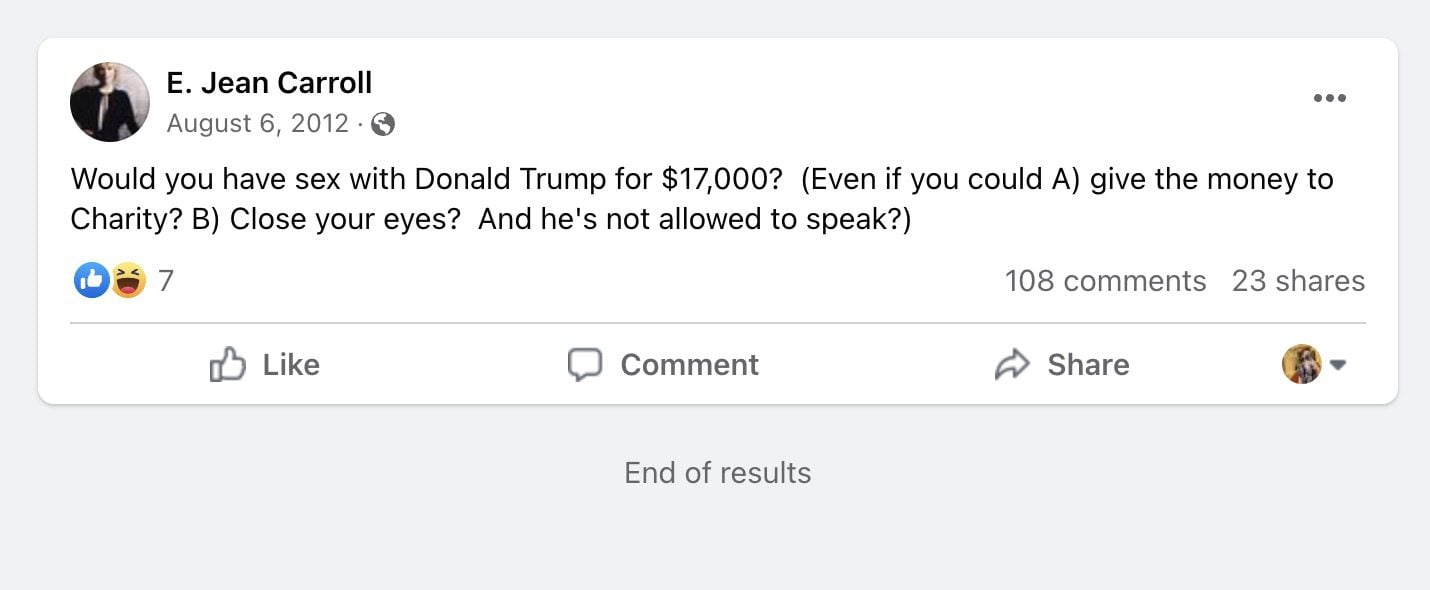
Task: Click the thumbs-up icon on the Like button
Action: coord(227,365)
